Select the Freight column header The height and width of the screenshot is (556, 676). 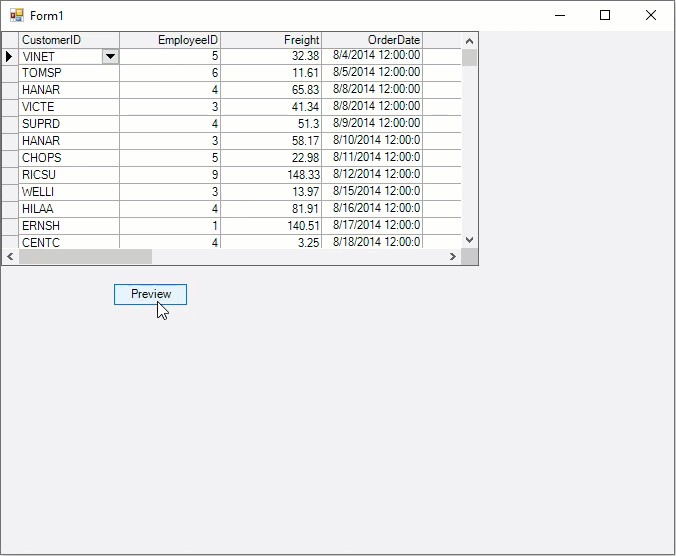pos(271,40)
